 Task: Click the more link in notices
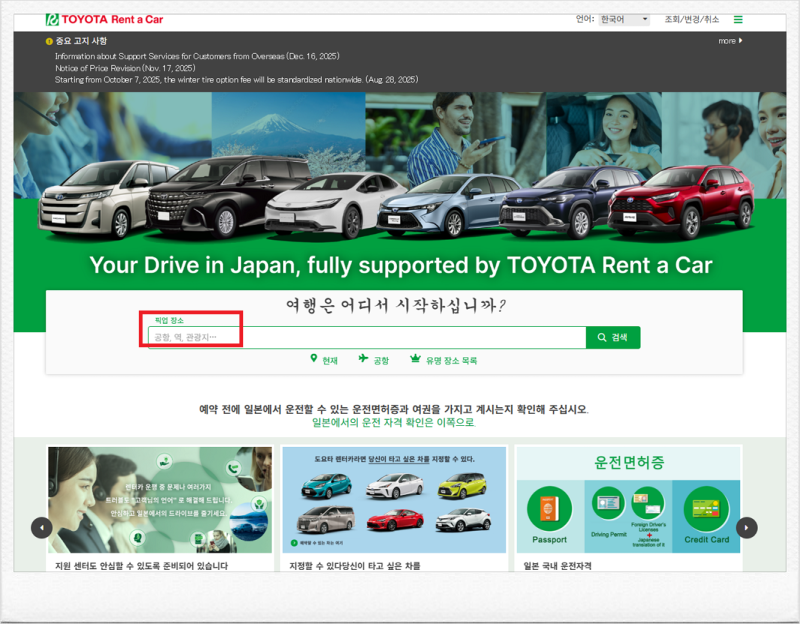(730, 41)
